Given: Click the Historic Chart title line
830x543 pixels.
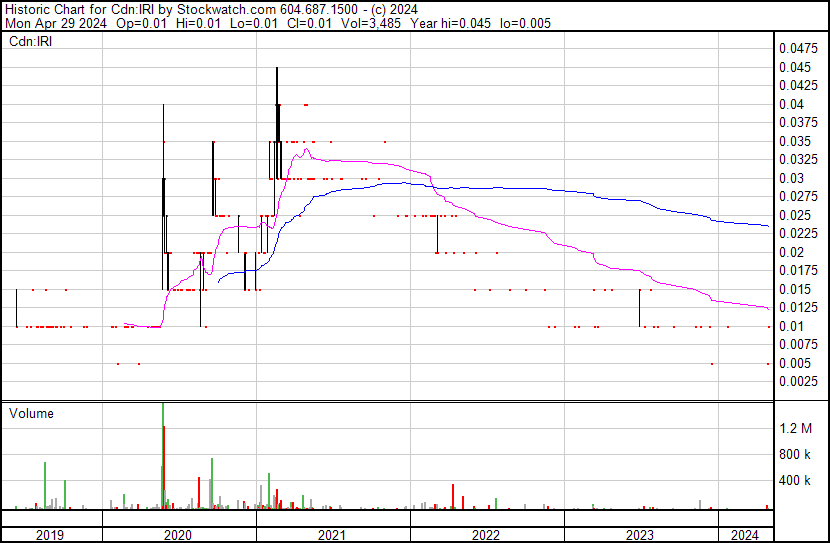Looking at the screenshot, I should (211, 9).
